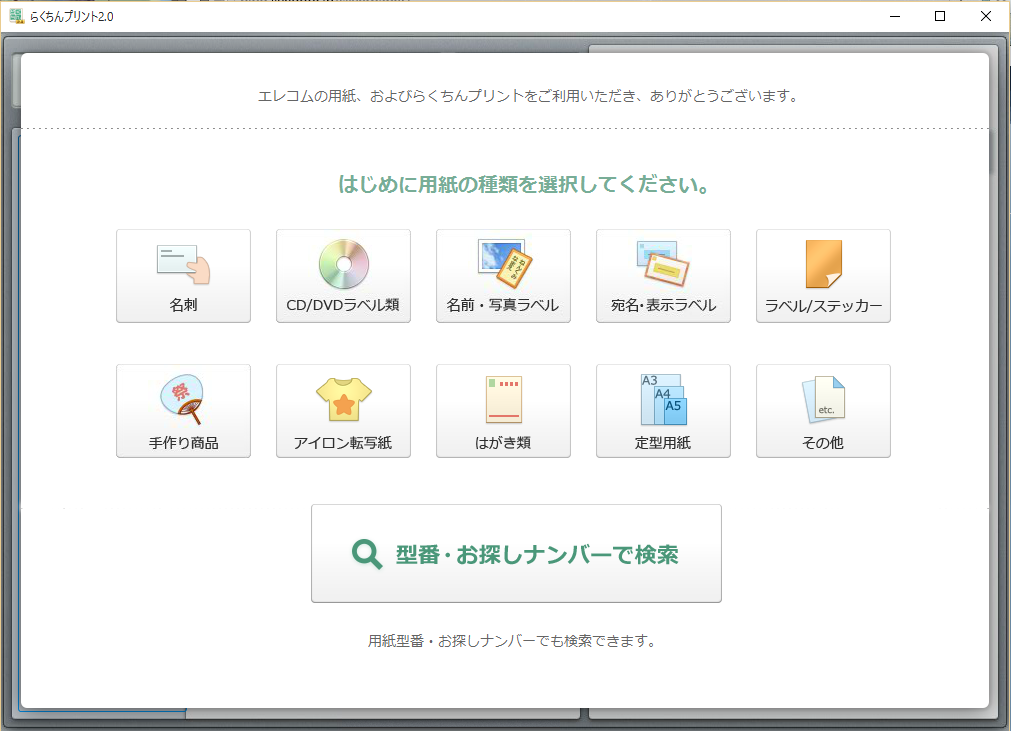Choose the その他 etc. category
Image resolution: width=1011 pixels, height=731 pixels.
coord(823,411)
